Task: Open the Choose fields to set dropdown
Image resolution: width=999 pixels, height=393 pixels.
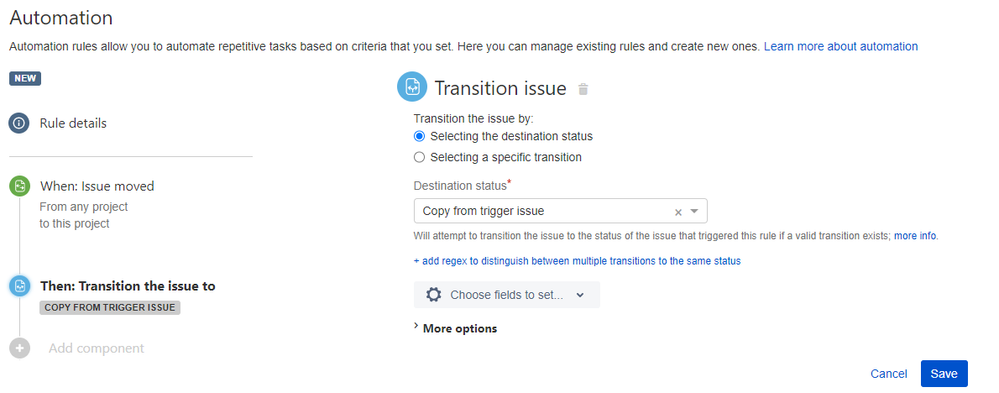Action: (x=507, y=295)
